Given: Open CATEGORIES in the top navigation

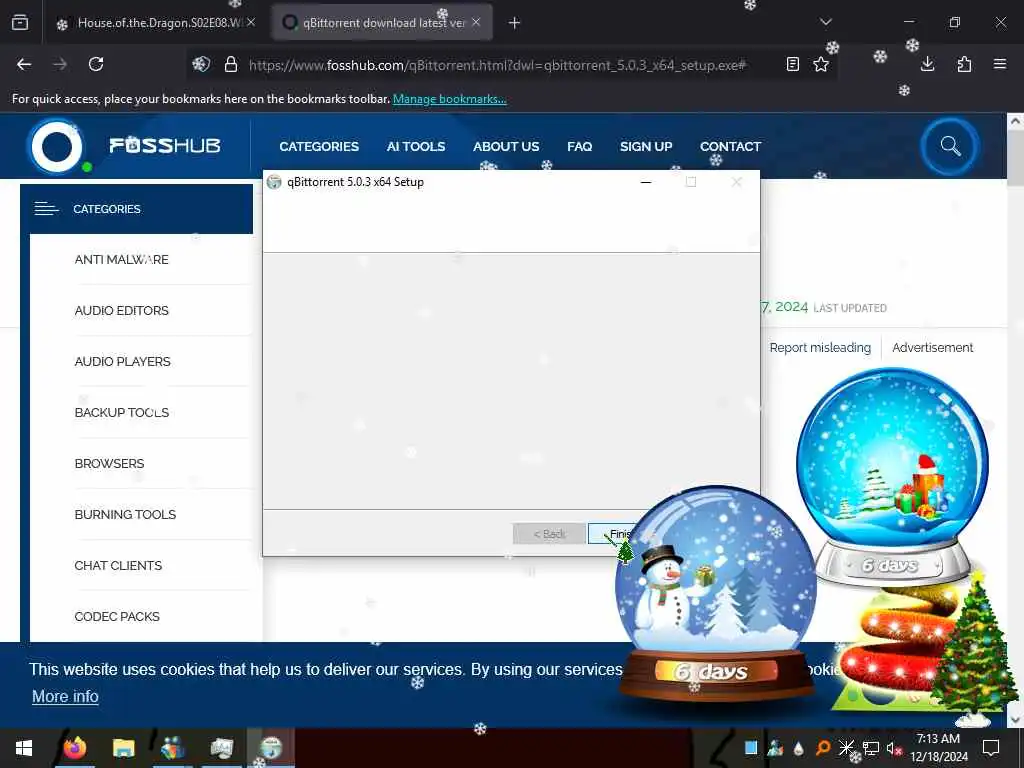Looking at the screenshot, I should 319,146.
